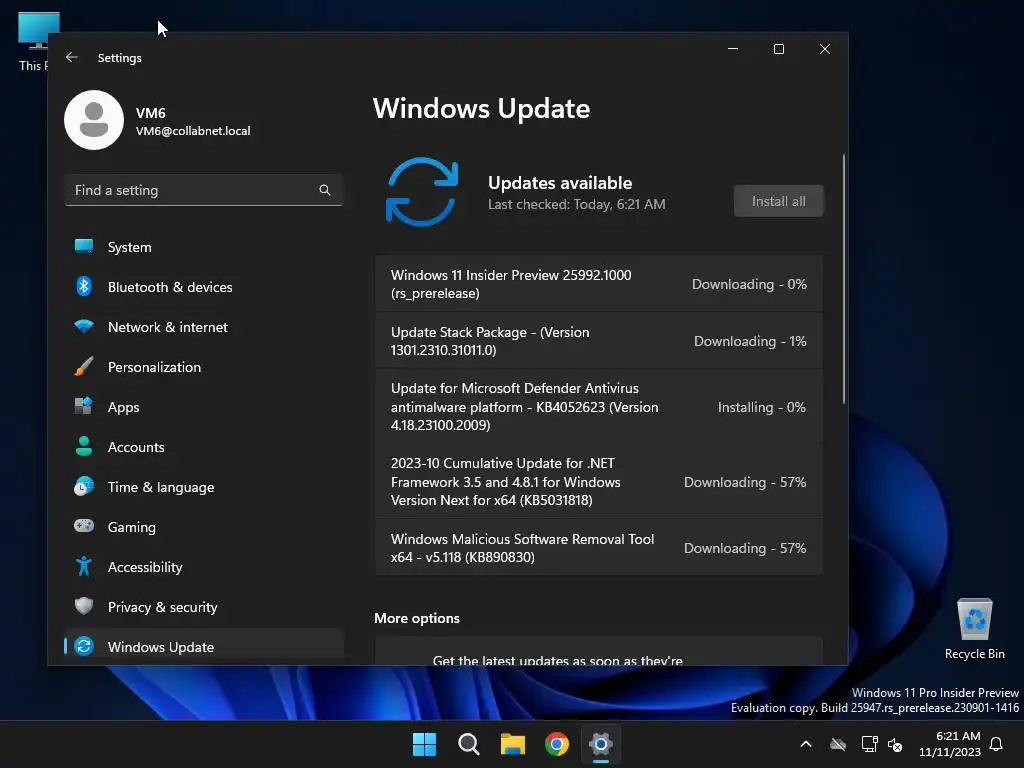The width and height of the screenshot is (1024, 768).
Task: Go to Bluetooth & devices
Action: [204, 287]
